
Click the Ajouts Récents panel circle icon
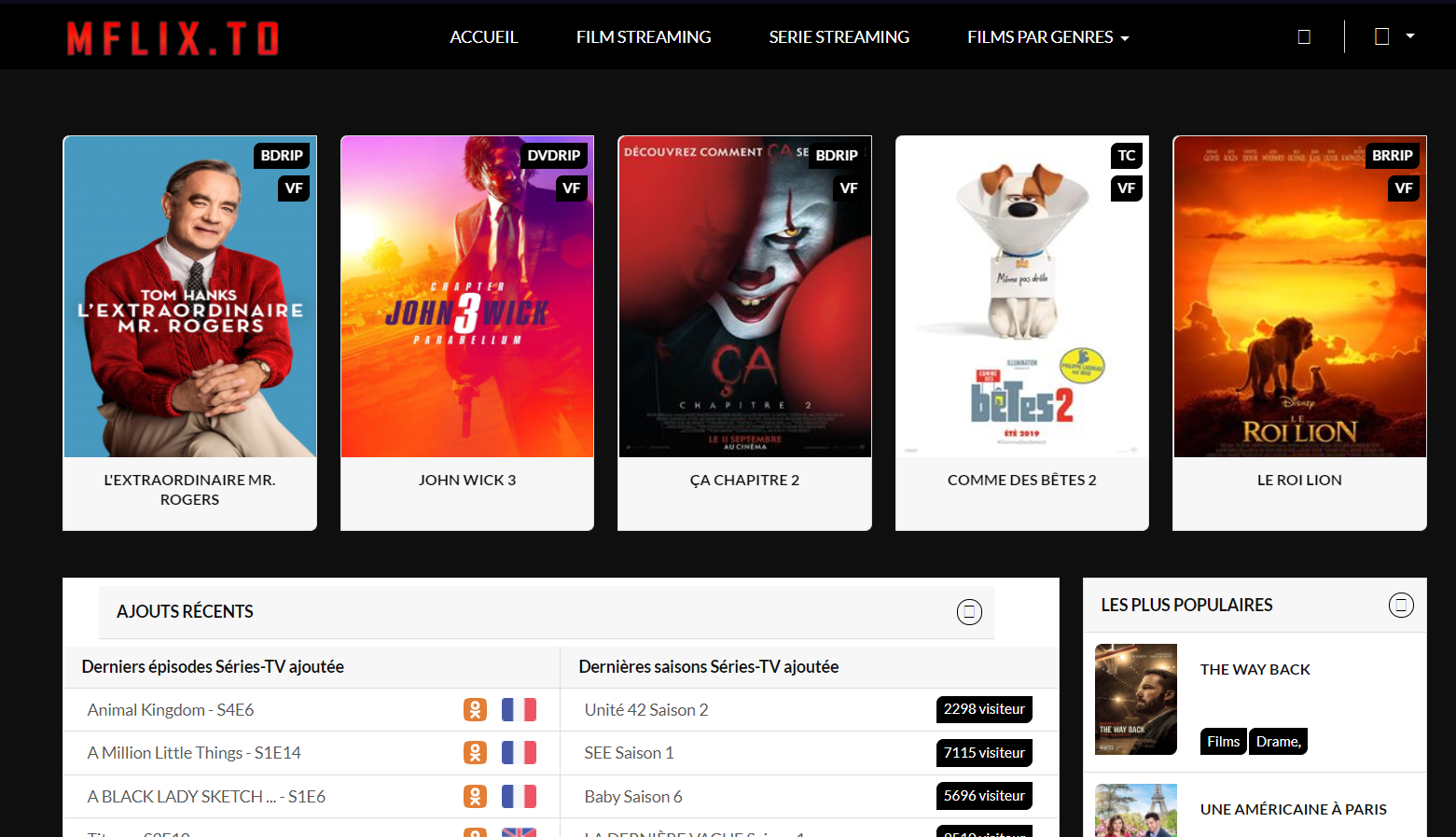coord(969,612)
